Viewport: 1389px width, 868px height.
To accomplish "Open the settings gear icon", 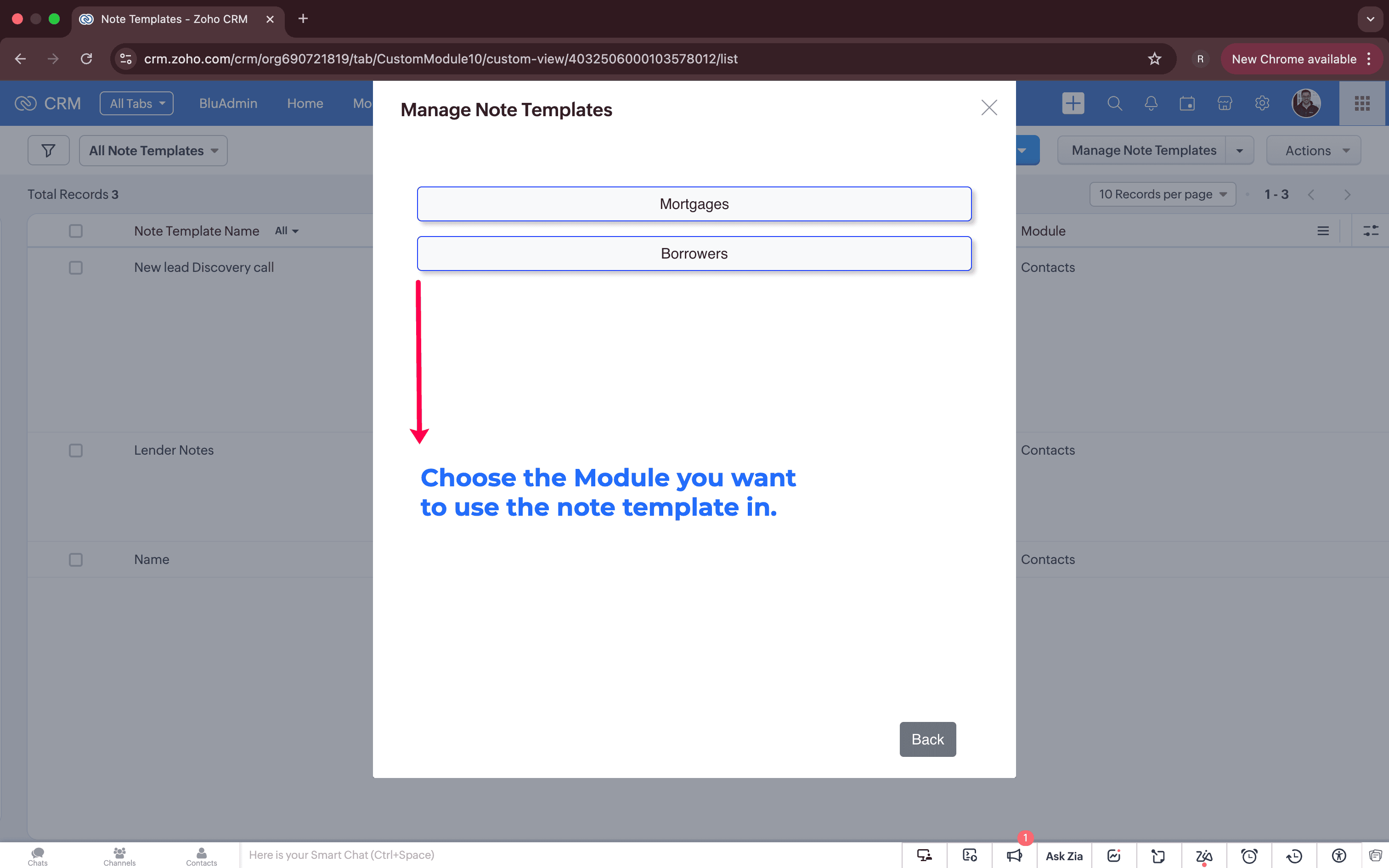I will (1262, 103).
